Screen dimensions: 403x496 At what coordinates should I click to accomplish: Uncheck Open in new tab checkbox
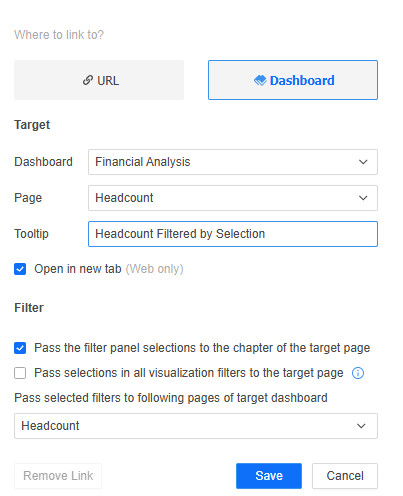tap(20, 269)
